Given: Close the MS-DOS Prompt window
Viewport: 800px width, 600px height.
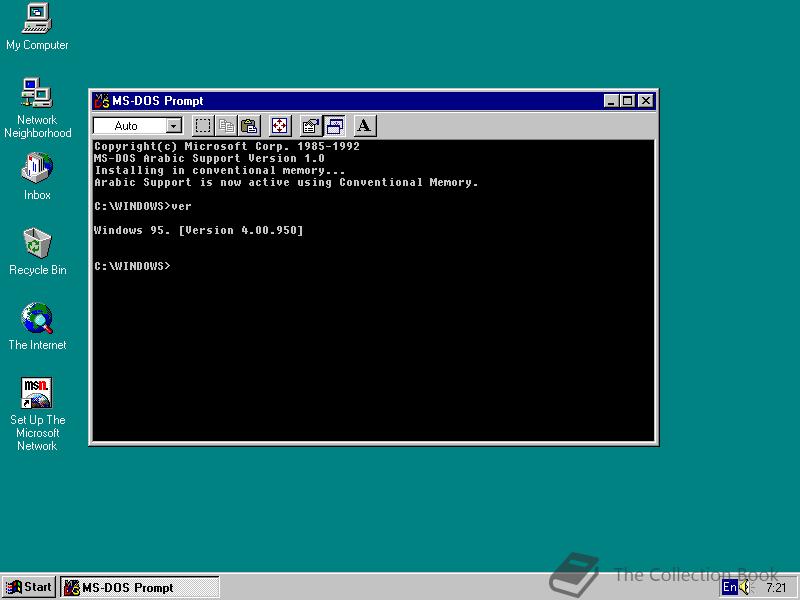Looking at the screenshot, I should (x=646, y=101).
